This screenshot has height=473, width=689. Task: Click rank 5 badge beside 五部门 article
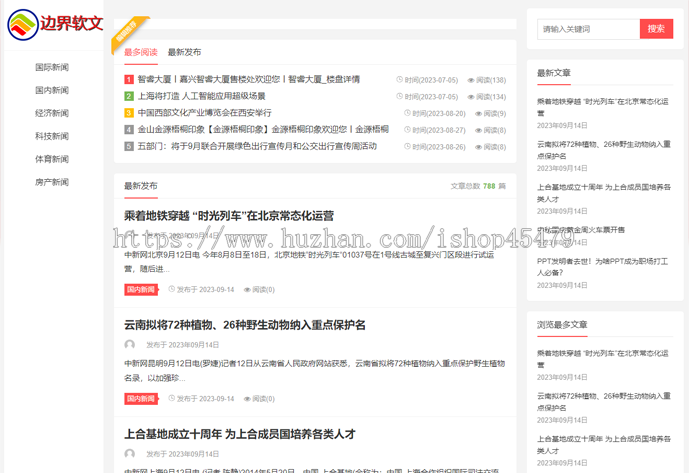(129, 146)
